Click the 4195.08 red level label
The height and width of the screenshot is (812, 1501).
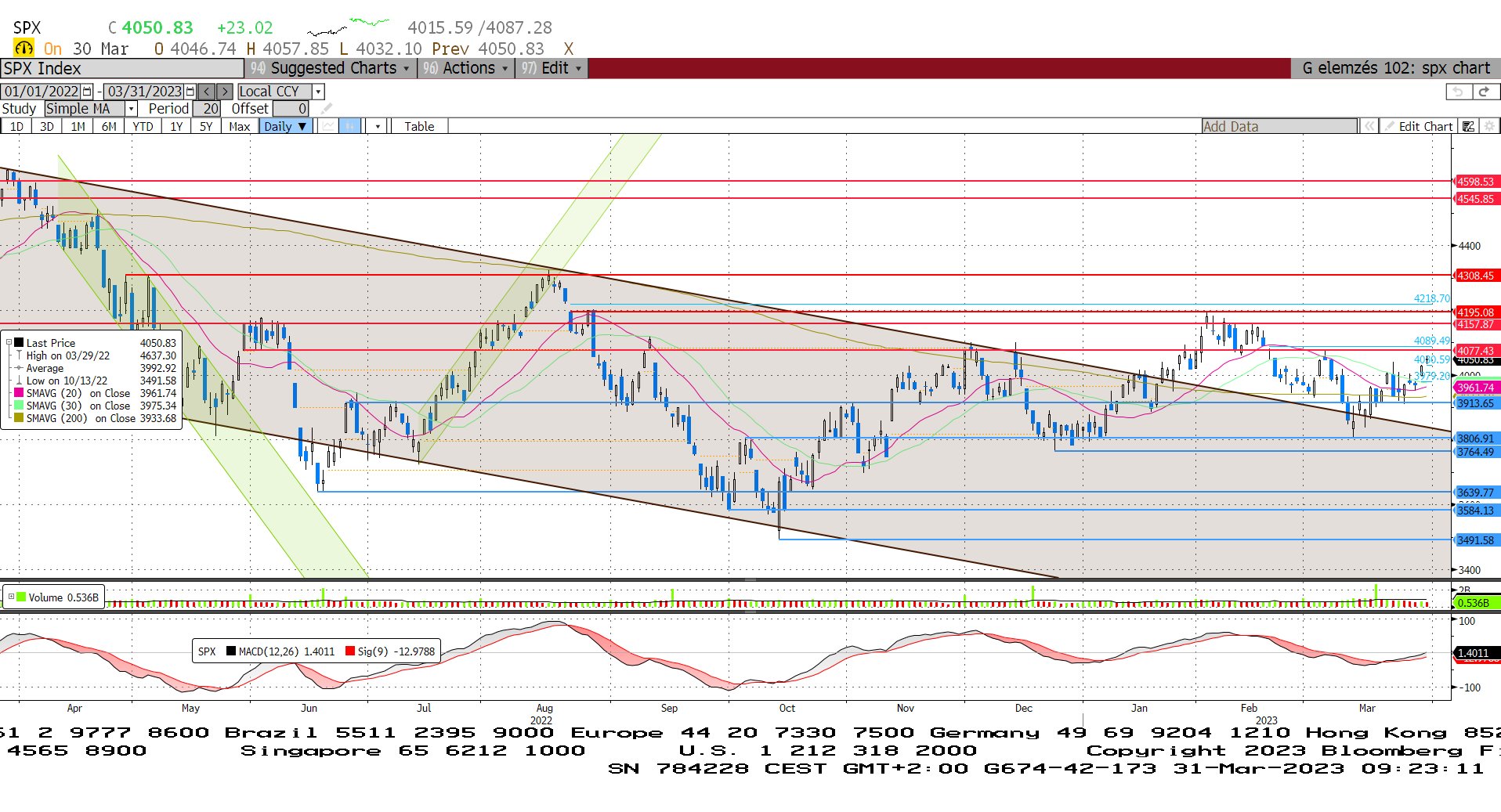1477,312
